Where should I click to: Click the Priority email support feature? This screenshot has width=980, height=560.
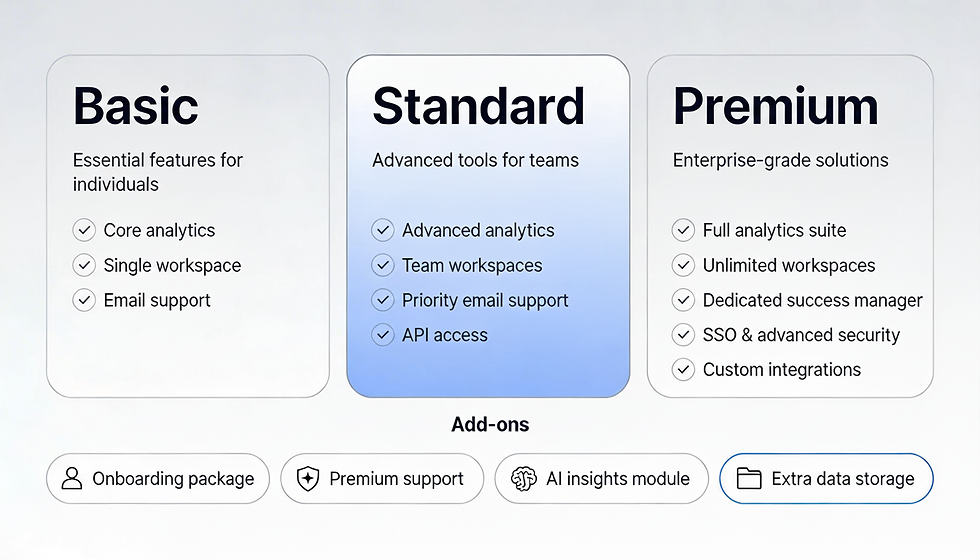coord(485,301)
